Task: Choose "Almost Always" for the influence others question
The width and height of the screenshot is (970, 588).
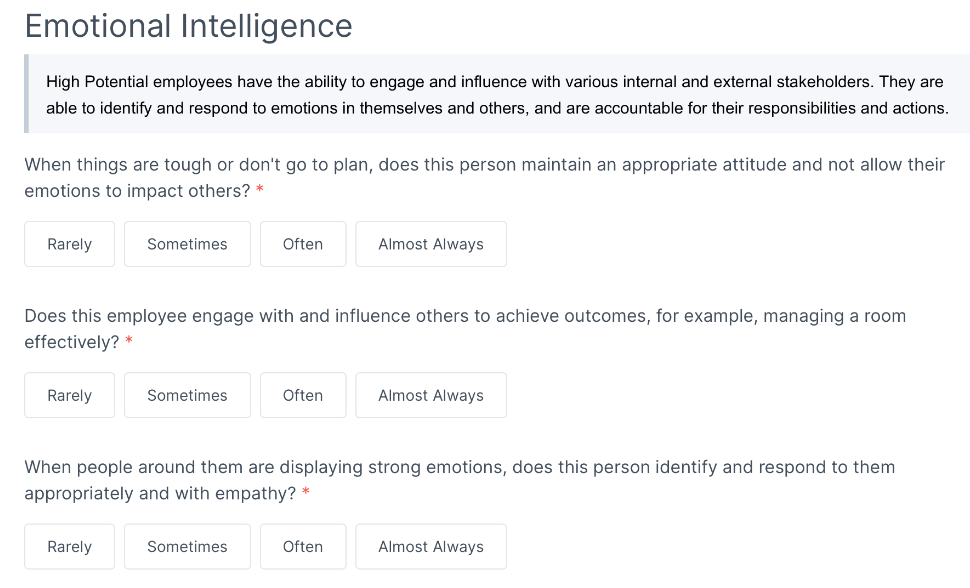Action: coord(430,395)
